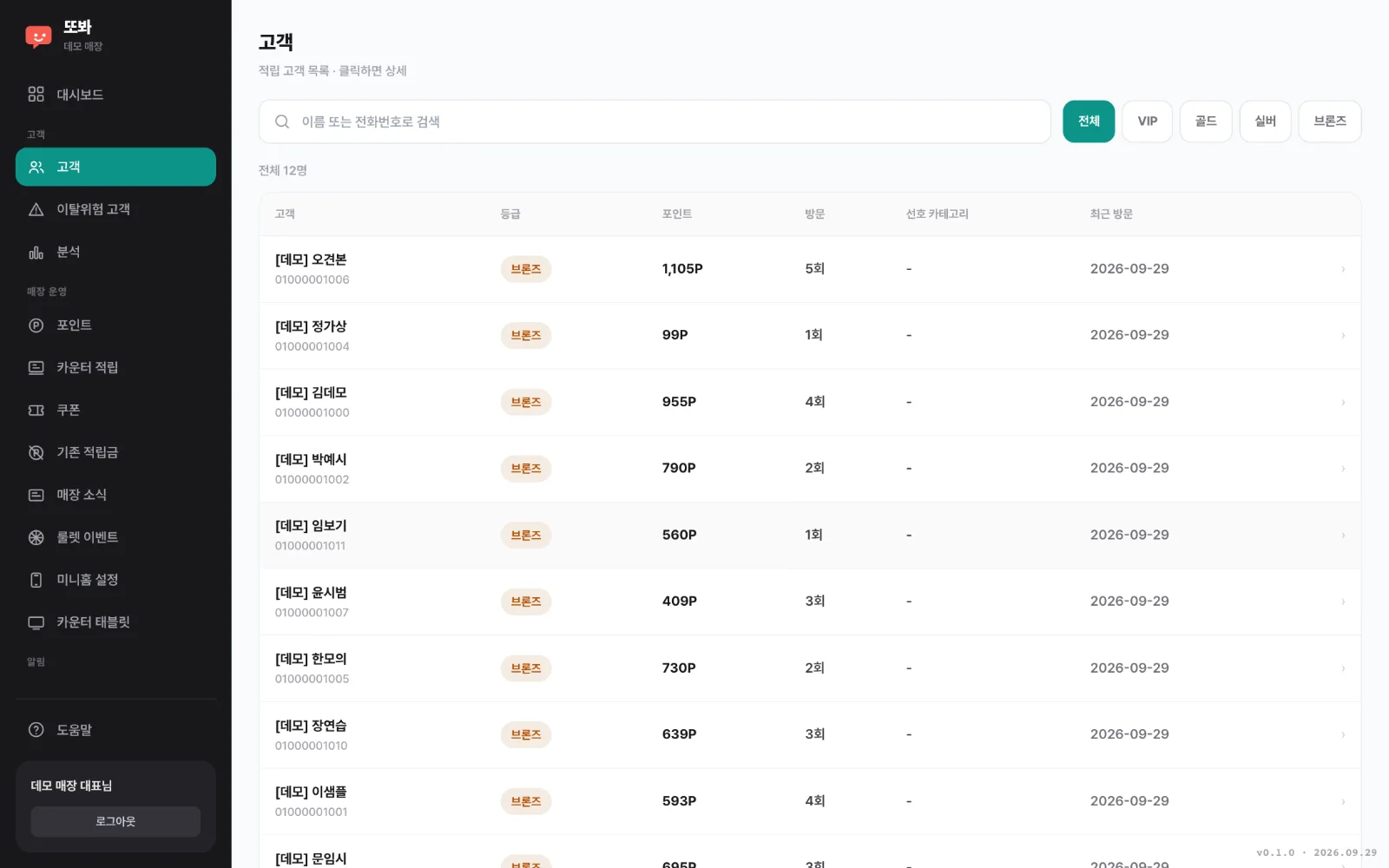Open 이탈위험 고객 page link

pos(115,209)
